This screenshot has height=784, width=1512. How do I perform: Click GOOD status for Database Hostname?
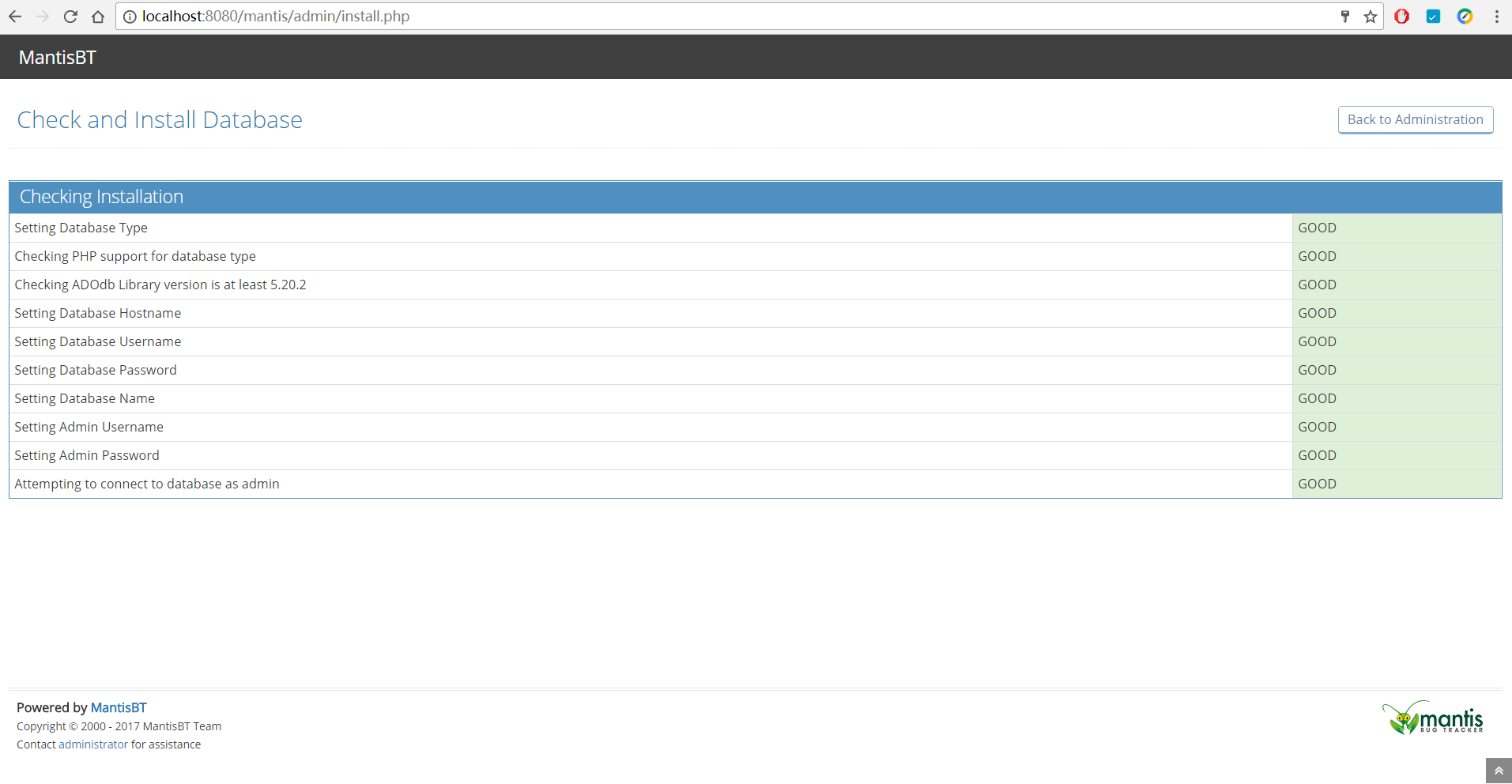pyautogui.click(x=1318, y=313)
